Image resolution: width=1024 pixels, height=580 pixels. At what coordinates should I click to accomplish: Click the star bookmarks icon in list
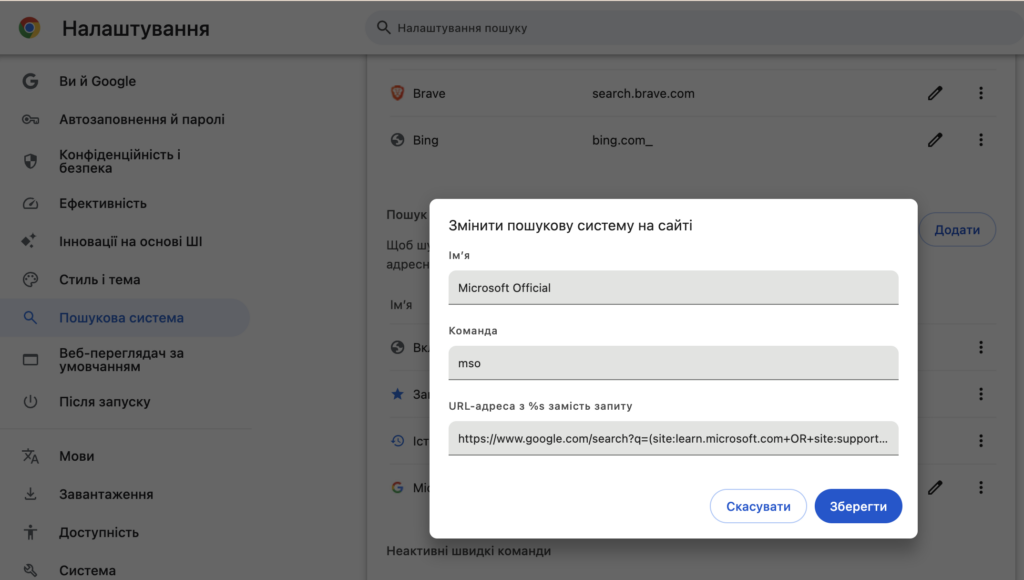pos(397,394)
